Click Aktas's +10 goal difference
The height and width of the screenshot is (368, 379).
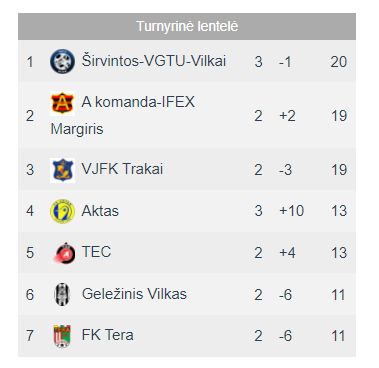pos(291,211)
